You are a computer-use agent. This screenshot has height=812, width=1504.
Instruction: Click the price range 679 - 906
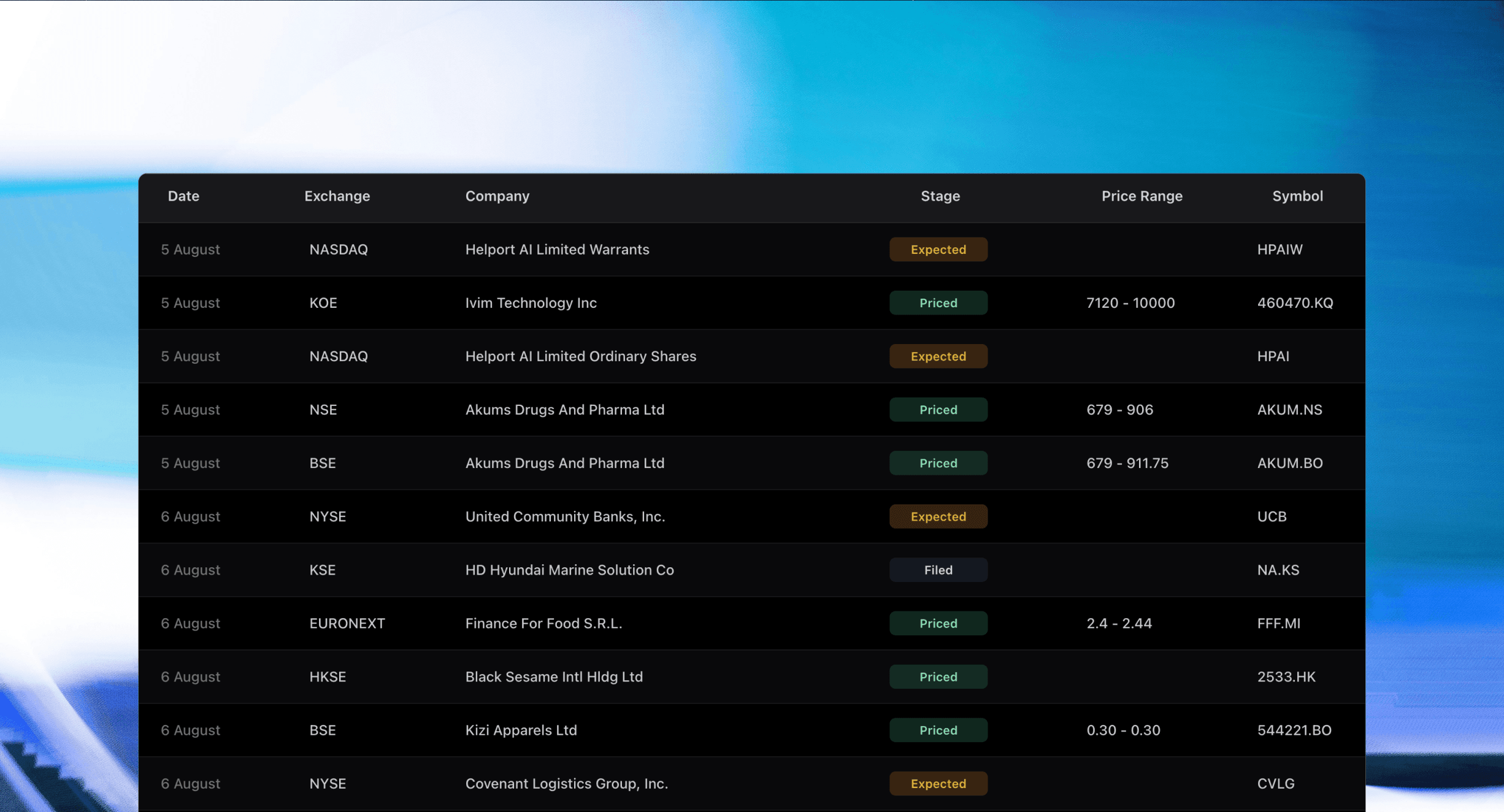tap(1119, 409)
